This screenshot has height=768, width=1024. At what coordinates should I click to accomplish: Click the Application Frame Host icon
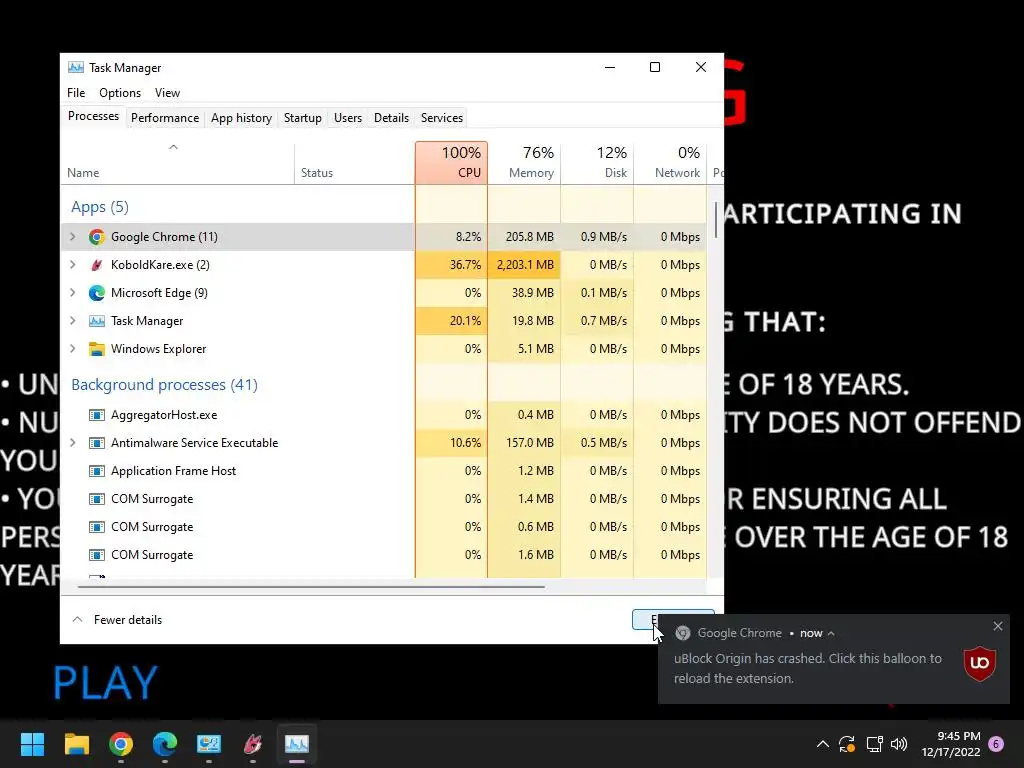click(97, 472)
